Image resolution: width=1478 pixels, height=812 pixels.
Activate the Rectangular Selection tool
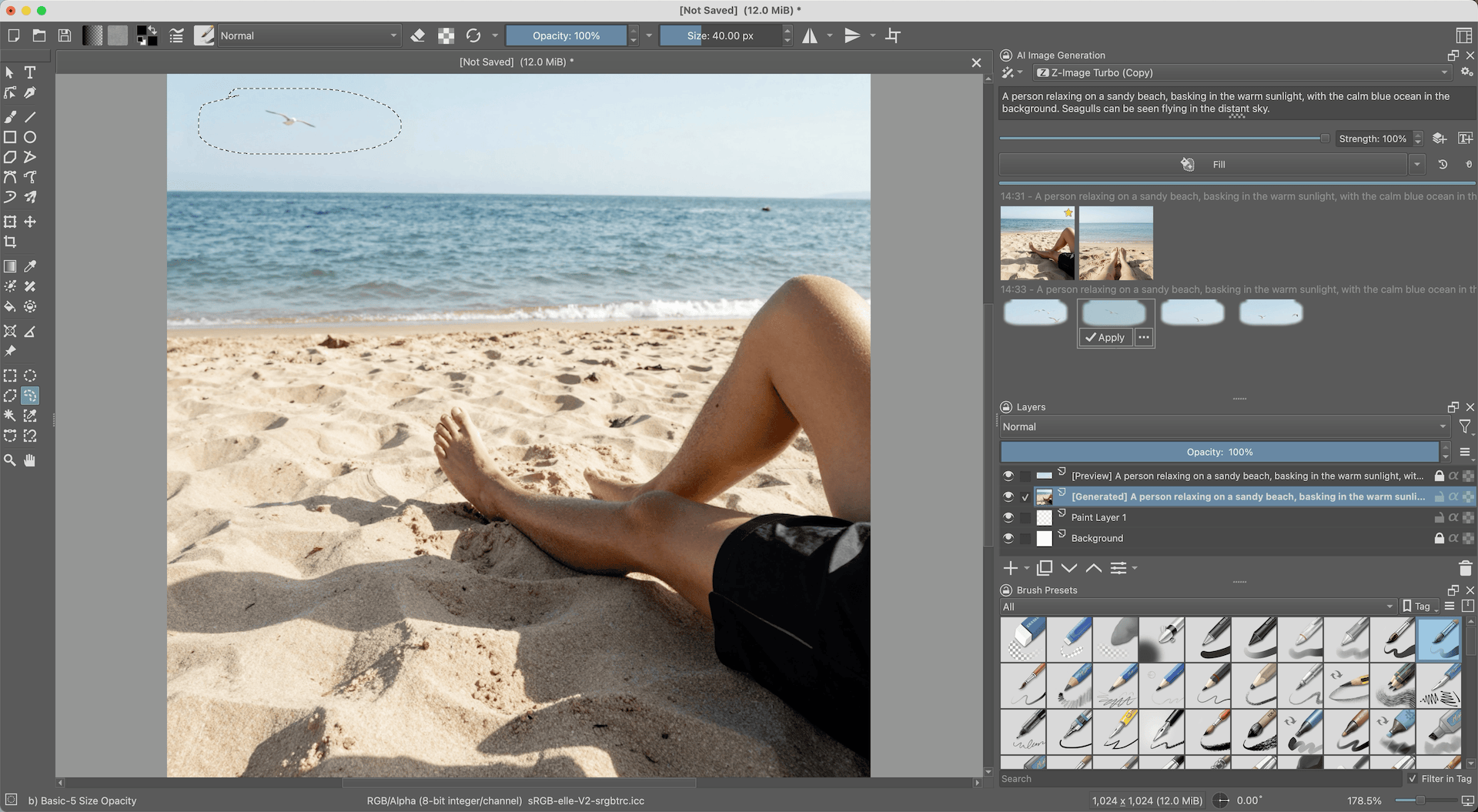pyautogui.click(x=11, y=376)
